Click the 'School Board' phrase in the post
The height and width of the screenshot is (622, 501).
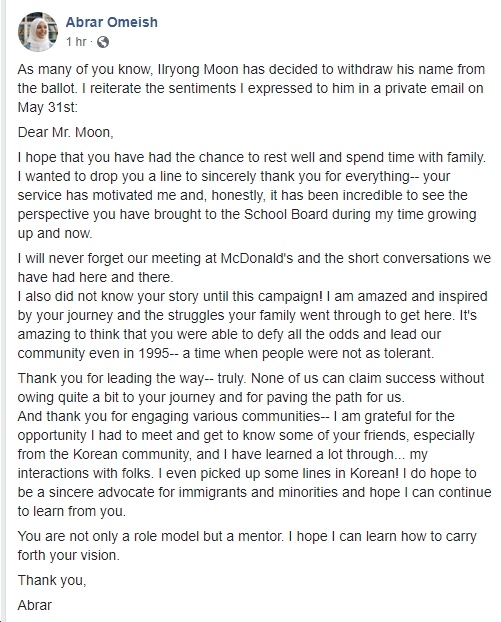pyautogui.click(x=286, y=214)
